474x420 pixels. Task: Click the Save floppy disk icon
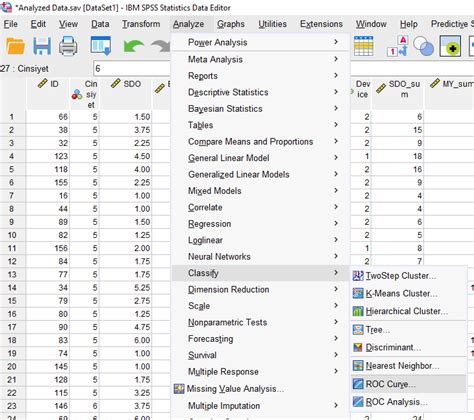click(42, 46)
